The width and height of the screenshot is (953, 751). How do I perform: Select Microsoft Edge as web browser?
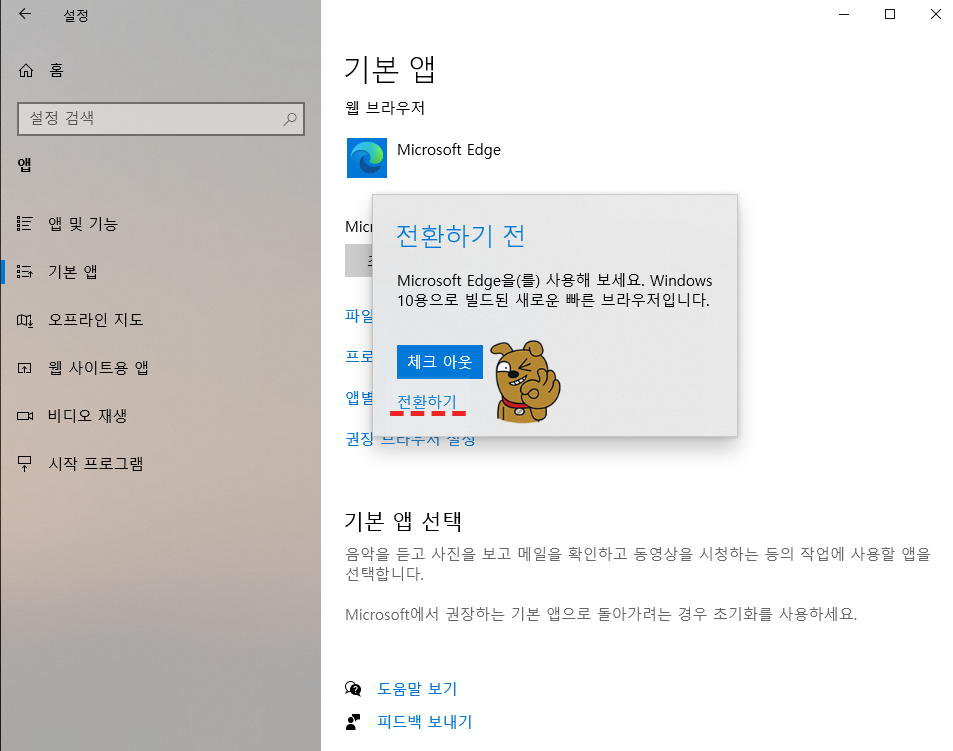point(424,158)
